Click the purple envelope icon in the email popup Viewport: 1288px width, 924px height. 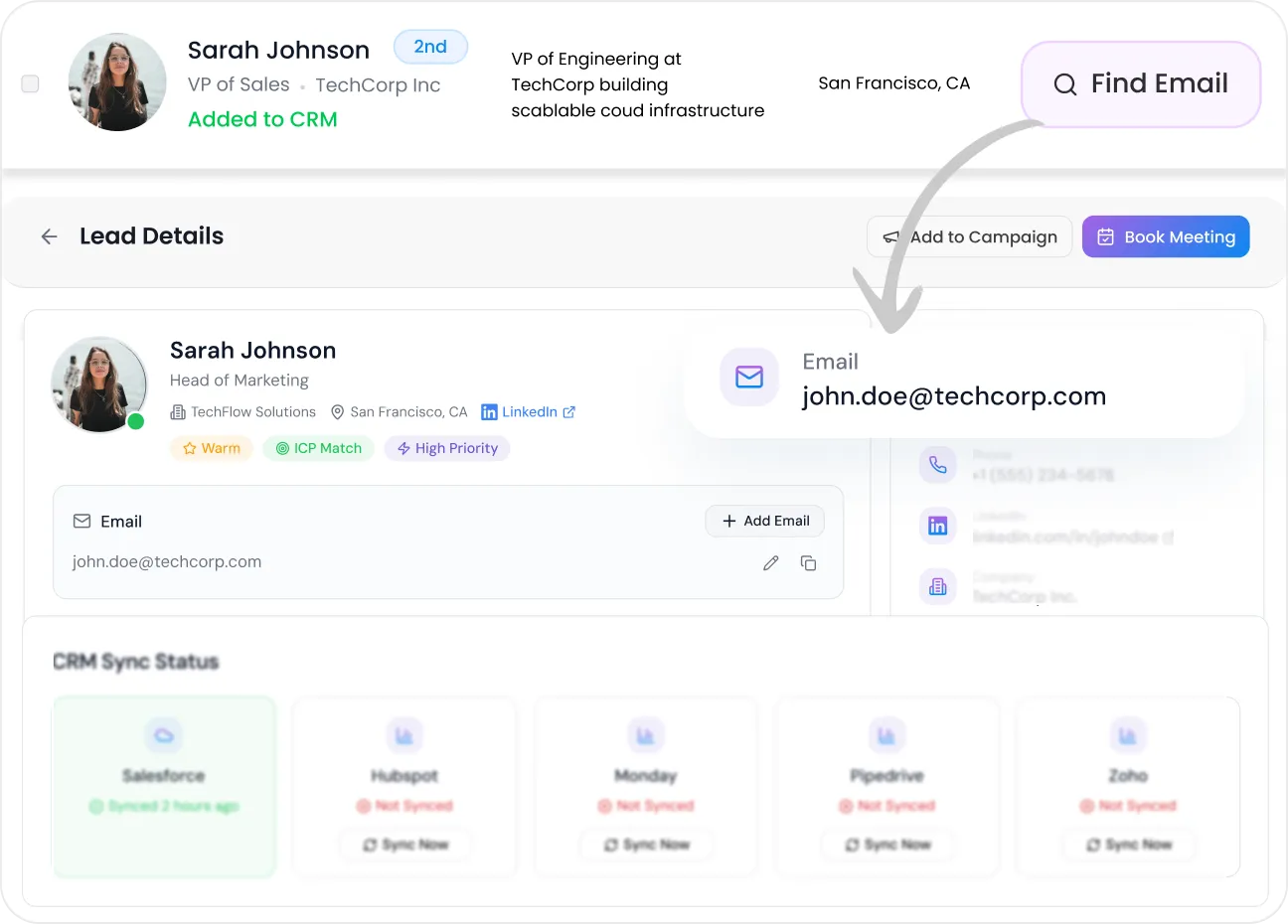click(749, 377)
